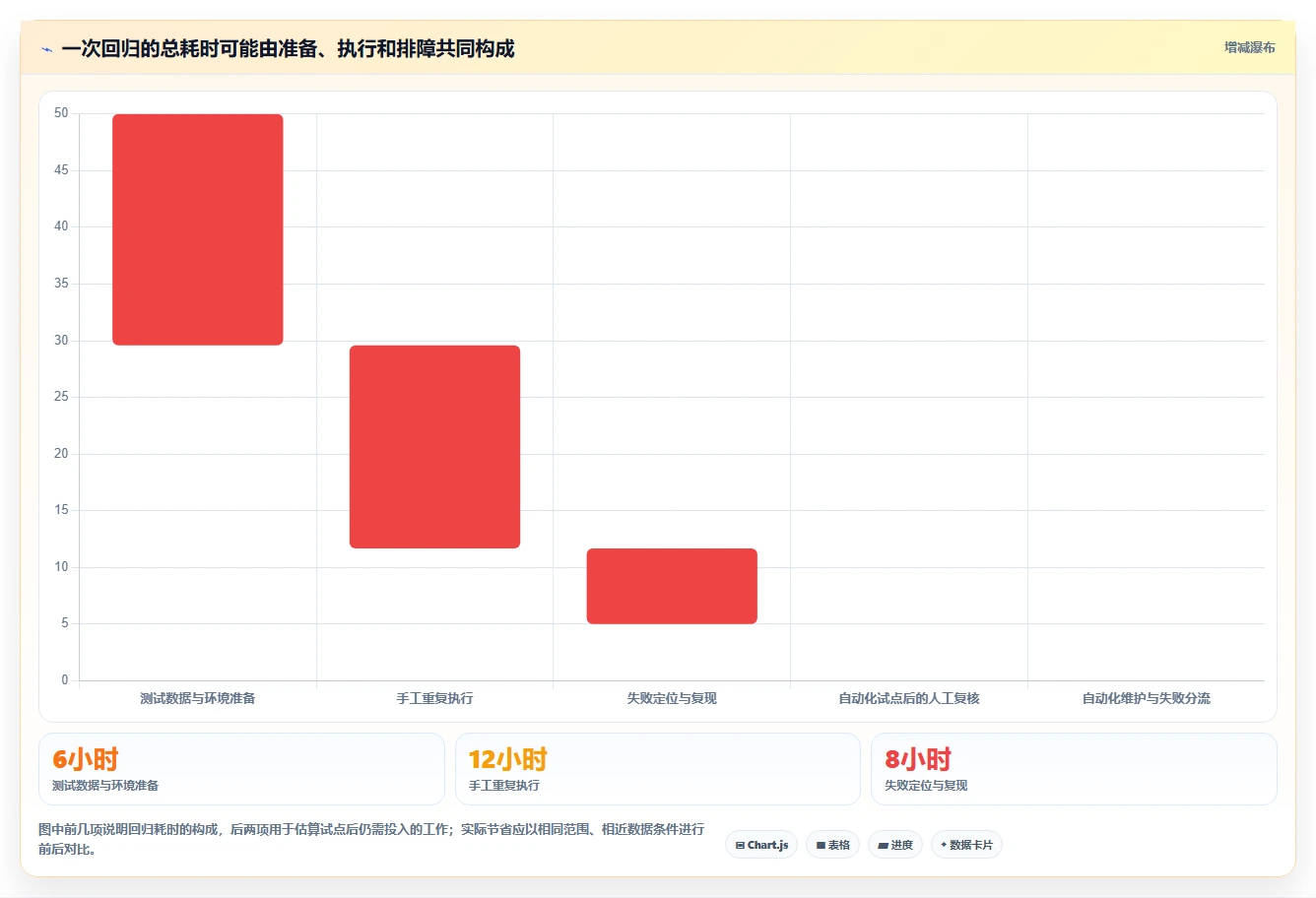Click the 进度 tag chip
Screen dimensions: 1316x898
[894, 845]
